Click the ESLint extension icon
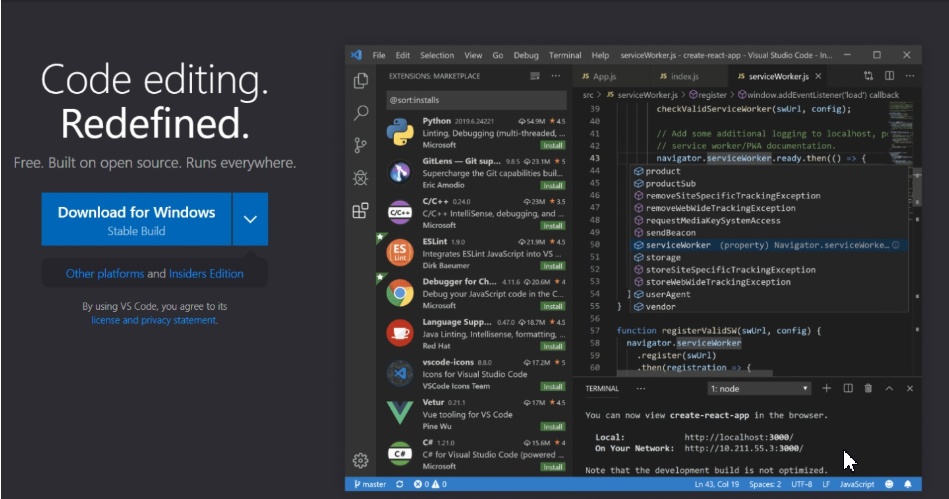The height and width of the screenshot is (499, 949). point(400,253)
